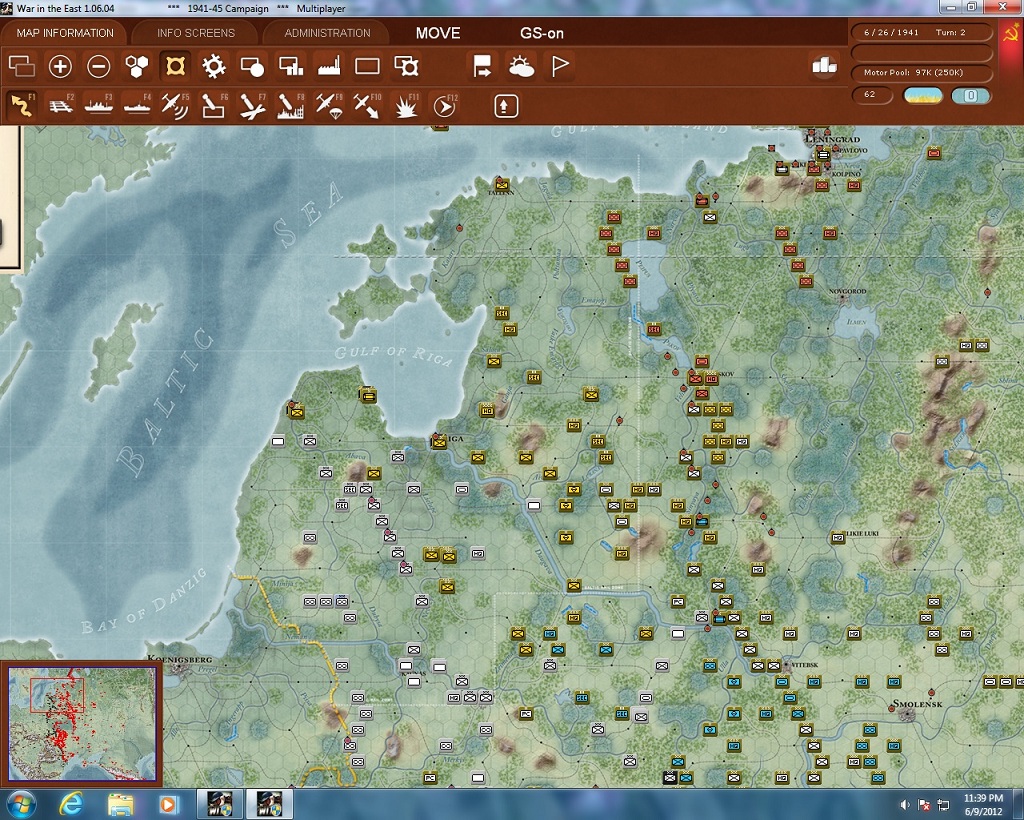Click the F12 end turn icon
1024x820 pixels.
tap(445, 106)
